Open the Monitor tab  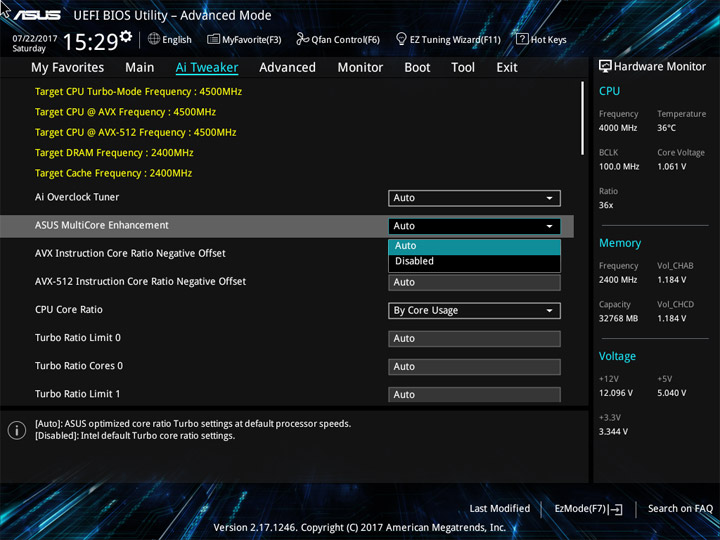pos(360,68)
